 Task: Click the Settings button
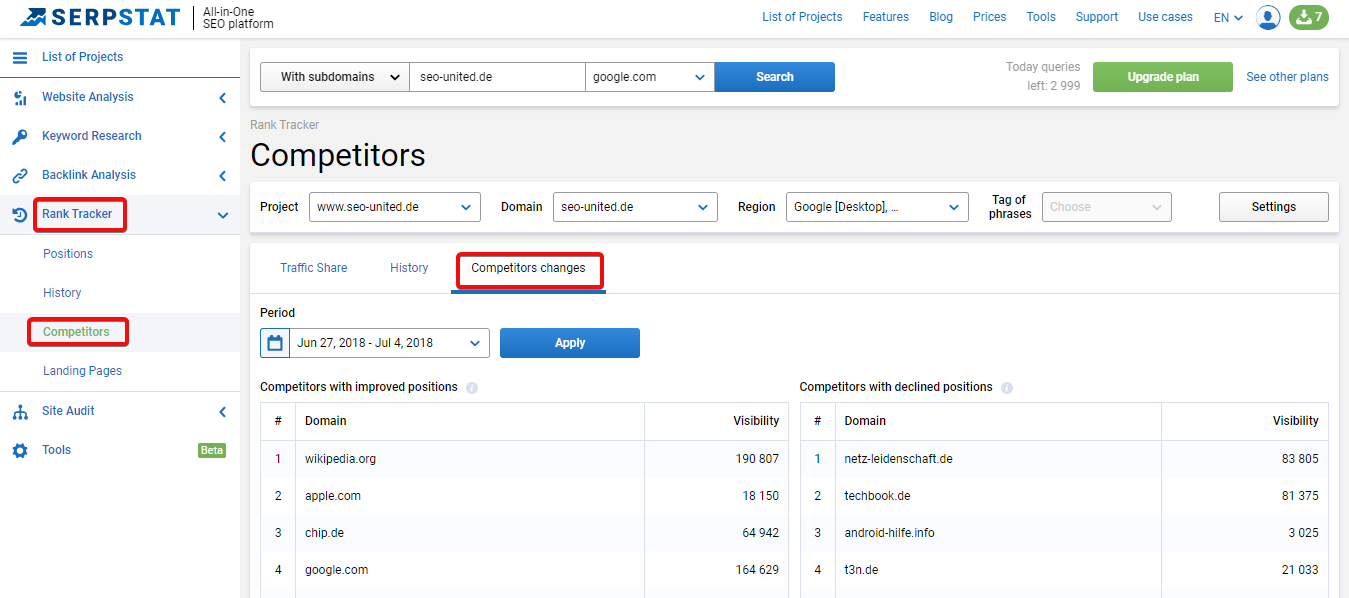point(1274,207)
